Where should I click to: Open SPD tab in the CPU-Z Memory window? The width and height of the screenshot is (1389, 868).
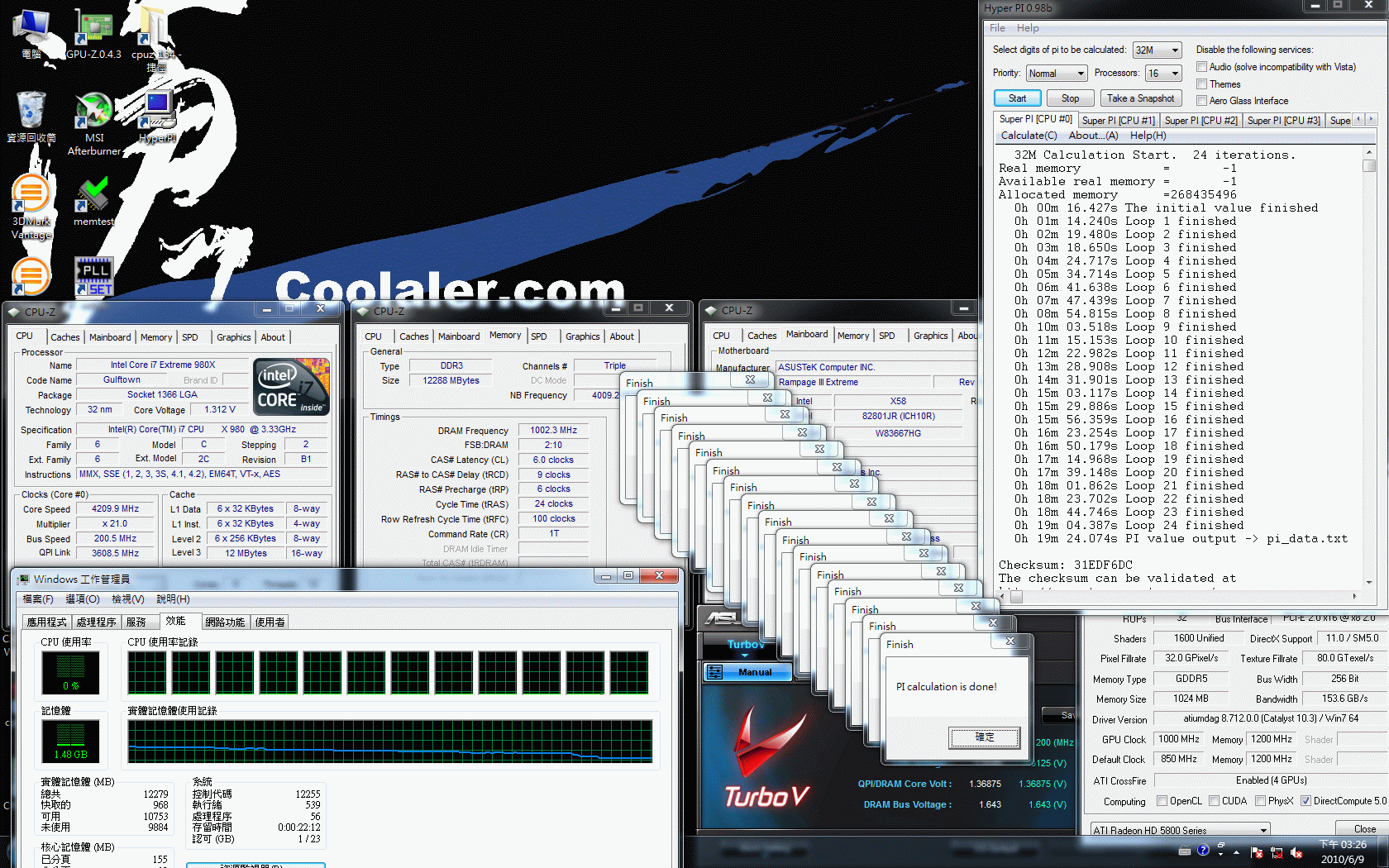[x=538, y=336]
